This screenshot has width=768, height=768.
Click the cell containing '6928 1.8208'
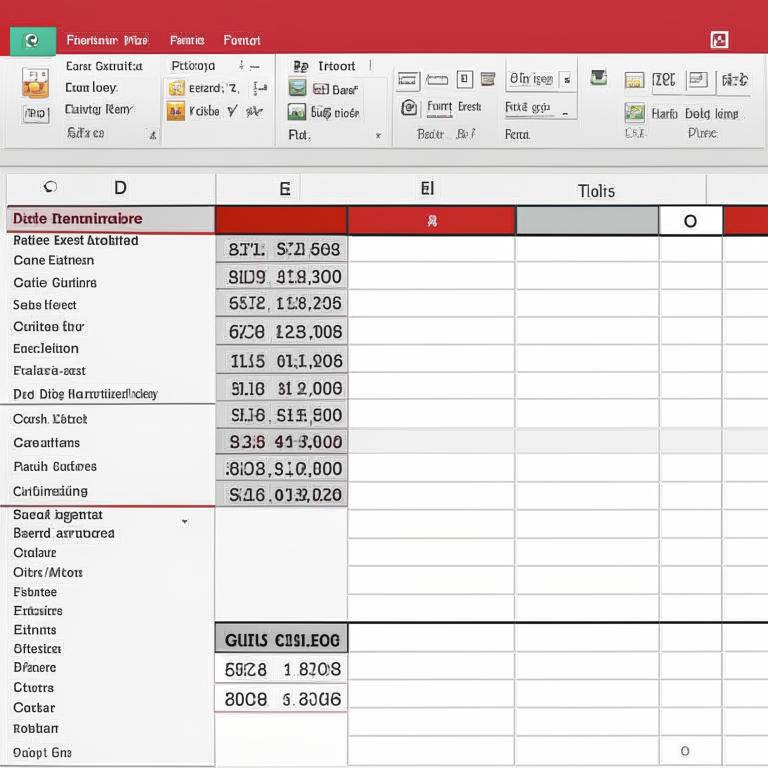click(282, 669)
